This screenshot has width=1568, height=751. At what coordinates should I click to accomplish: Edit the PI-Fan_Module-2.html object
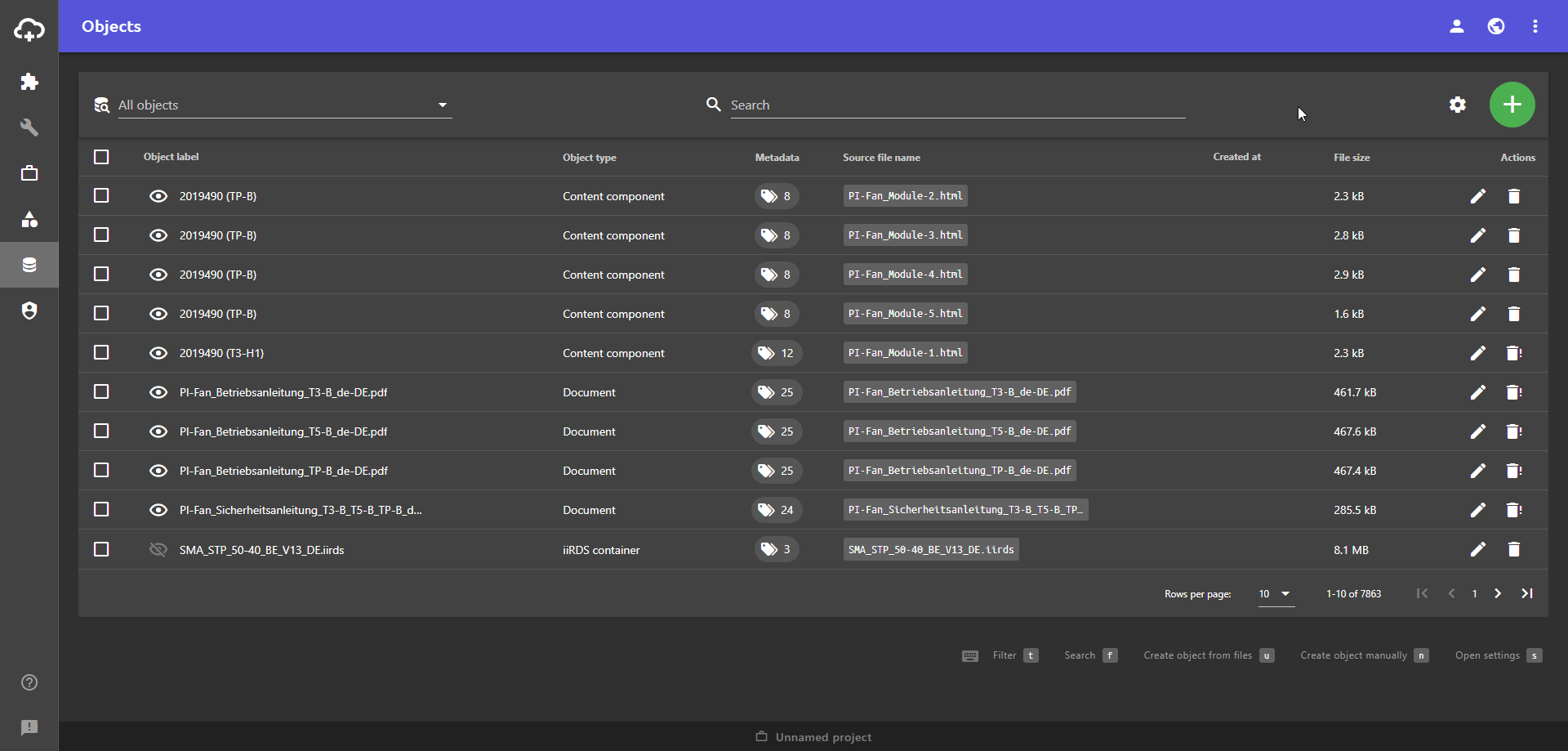tap(1478, 196)
